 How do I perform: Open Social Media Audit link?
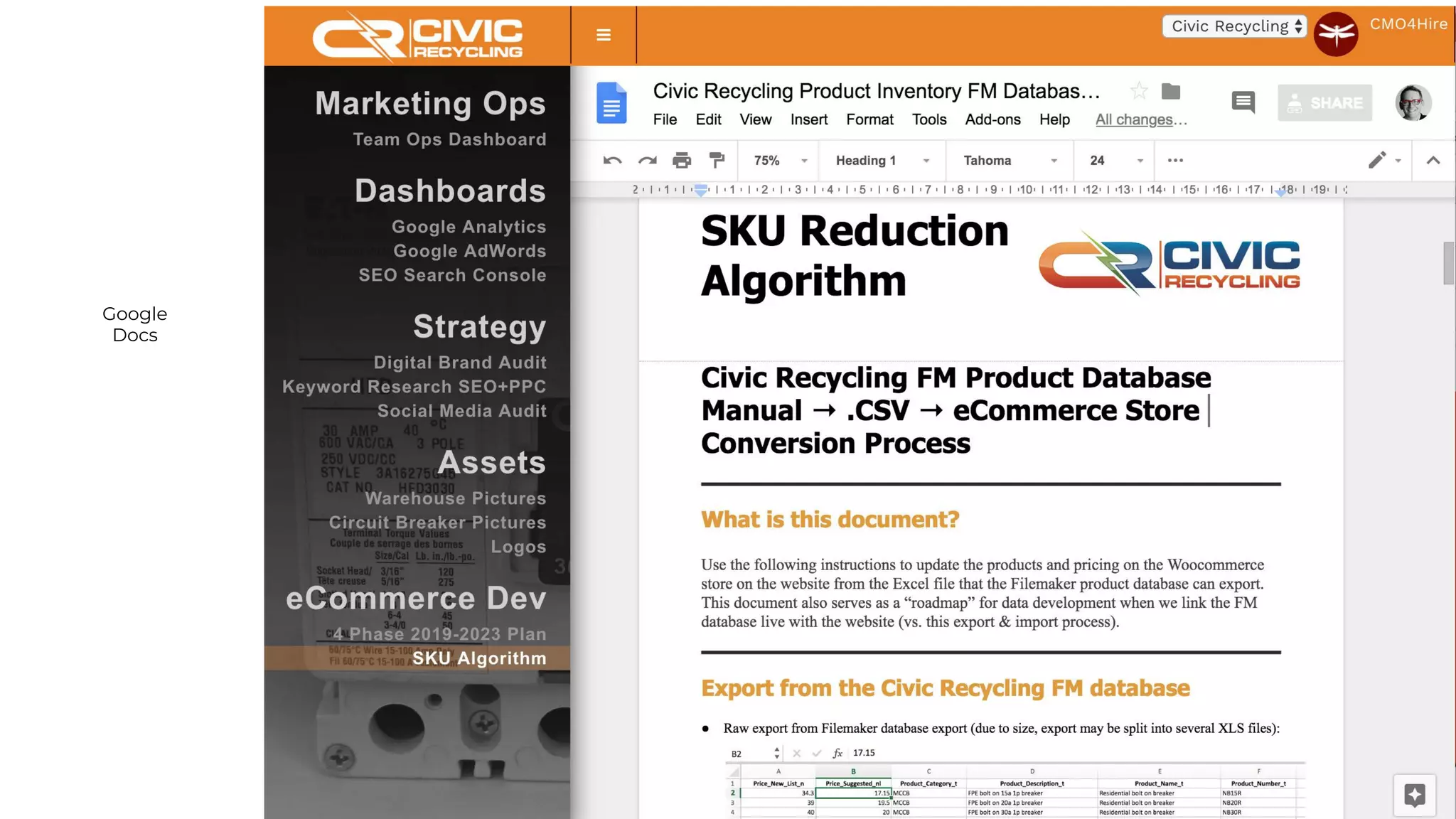coord(462,411)
